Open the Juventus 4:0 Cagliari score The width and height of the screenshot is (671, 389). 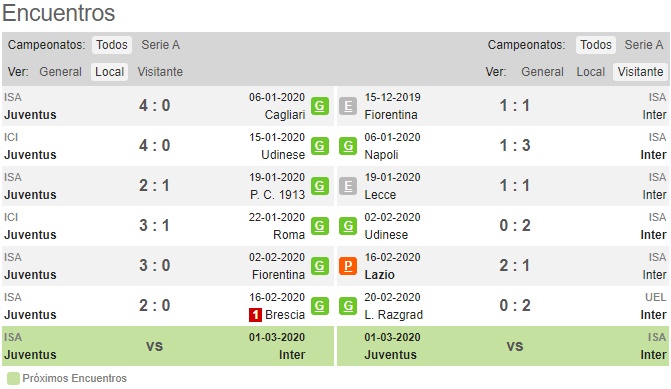[x=154, y=106]
